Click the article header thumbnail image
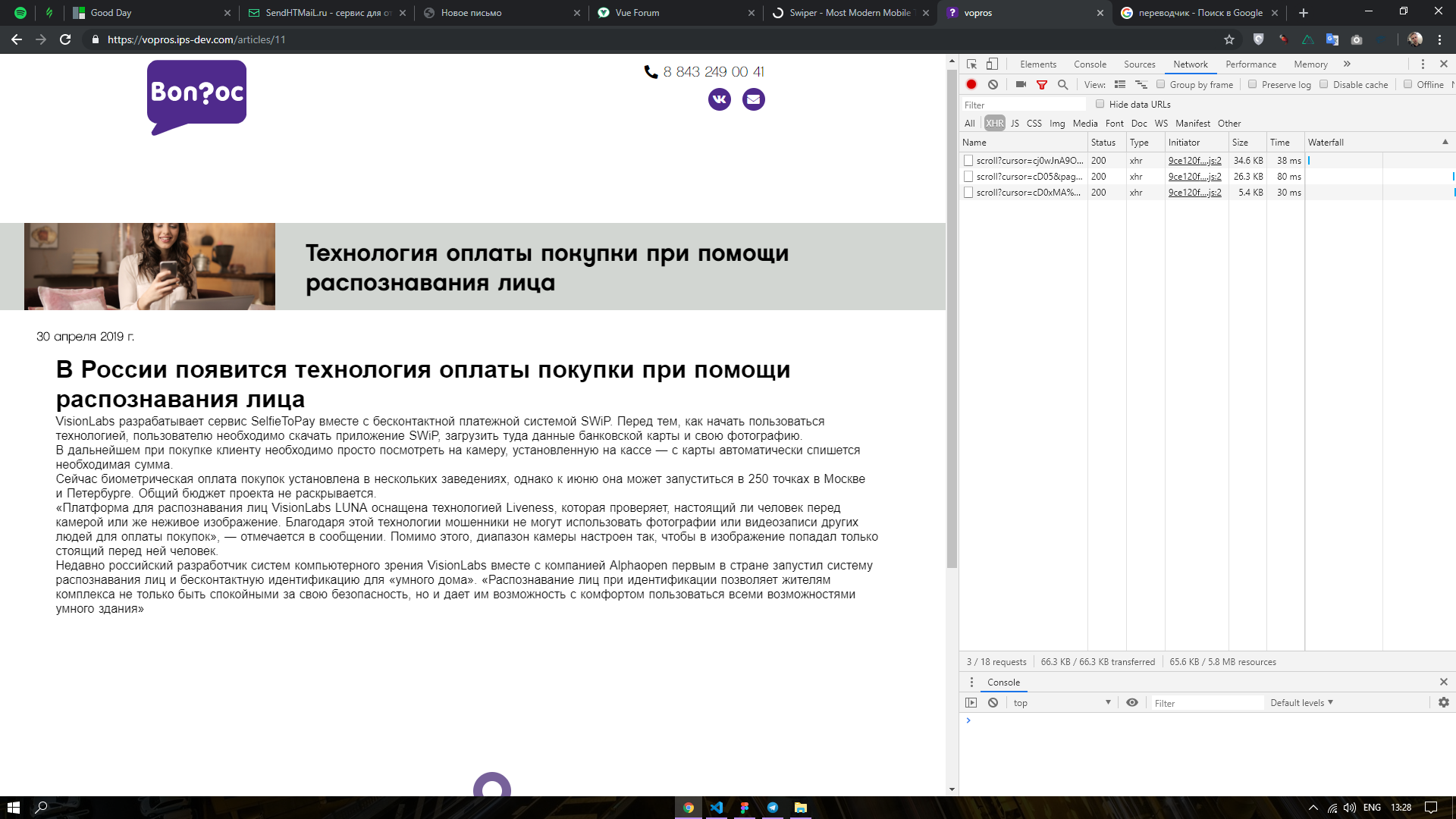The width and height of the screenshot is (1456, 819). pyautogui.click(x=149, y=266)
